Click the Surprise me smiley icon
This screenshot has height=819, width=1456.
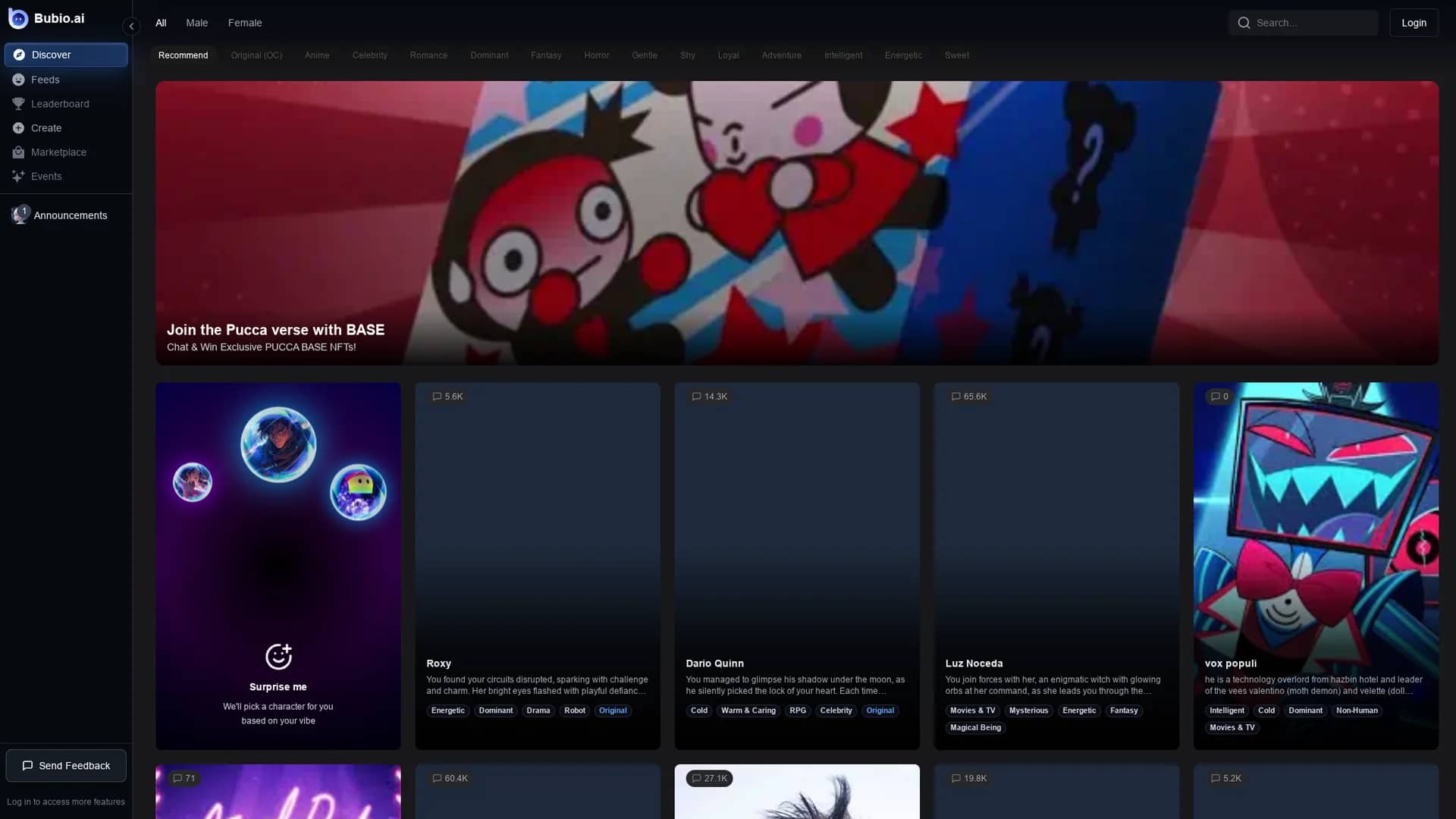coord(278,657)
